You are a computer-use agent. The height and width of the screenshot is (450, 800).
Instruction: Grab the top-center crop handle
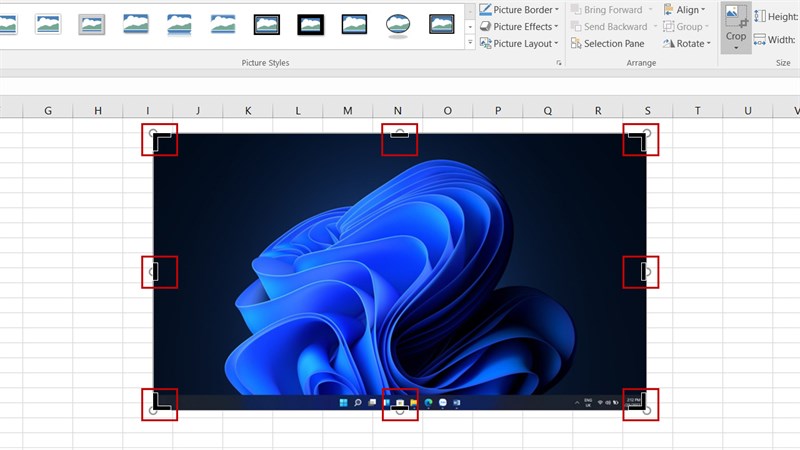pos(399,135)
